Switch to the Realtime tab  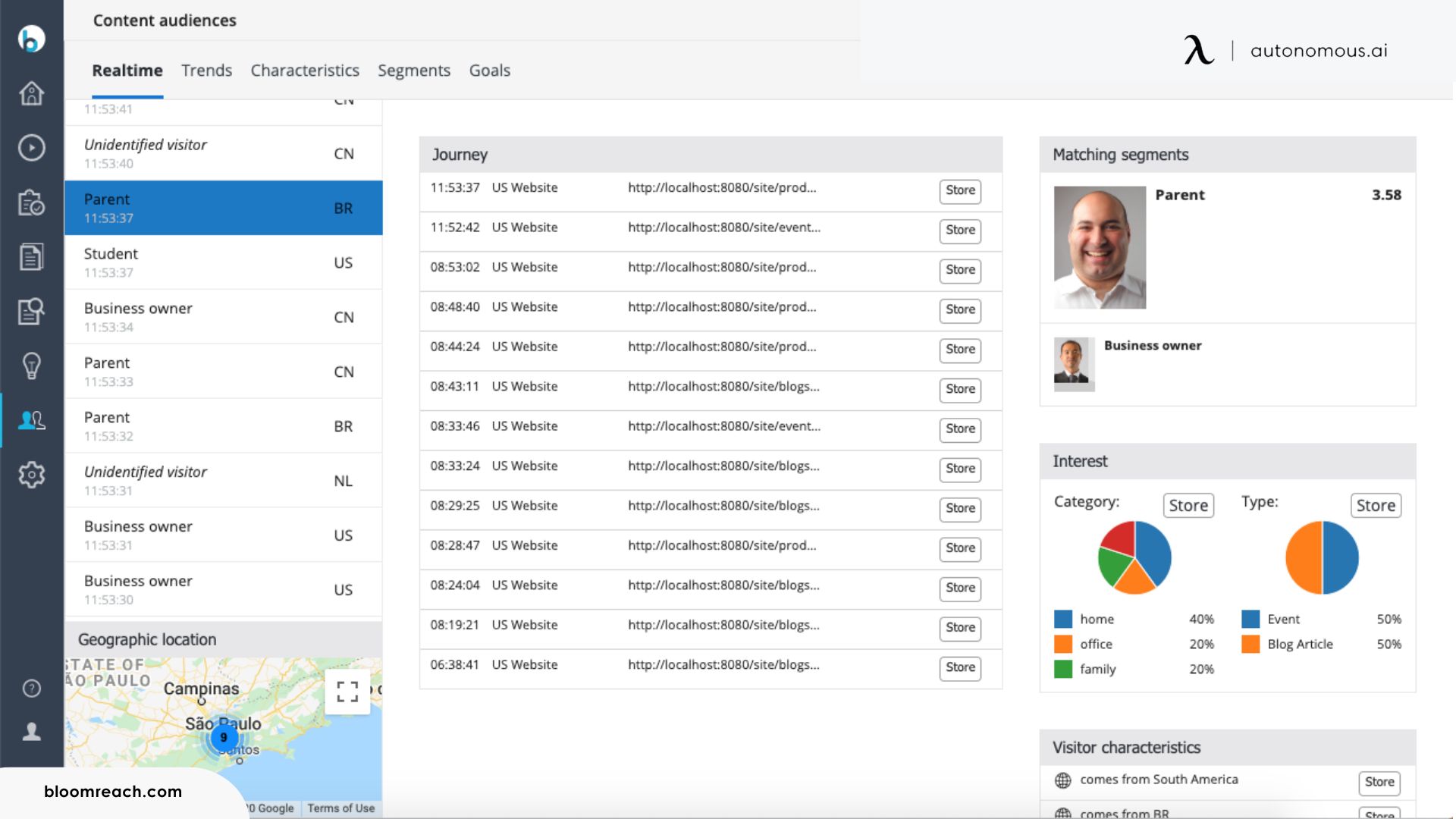click(x=127, y=71)
